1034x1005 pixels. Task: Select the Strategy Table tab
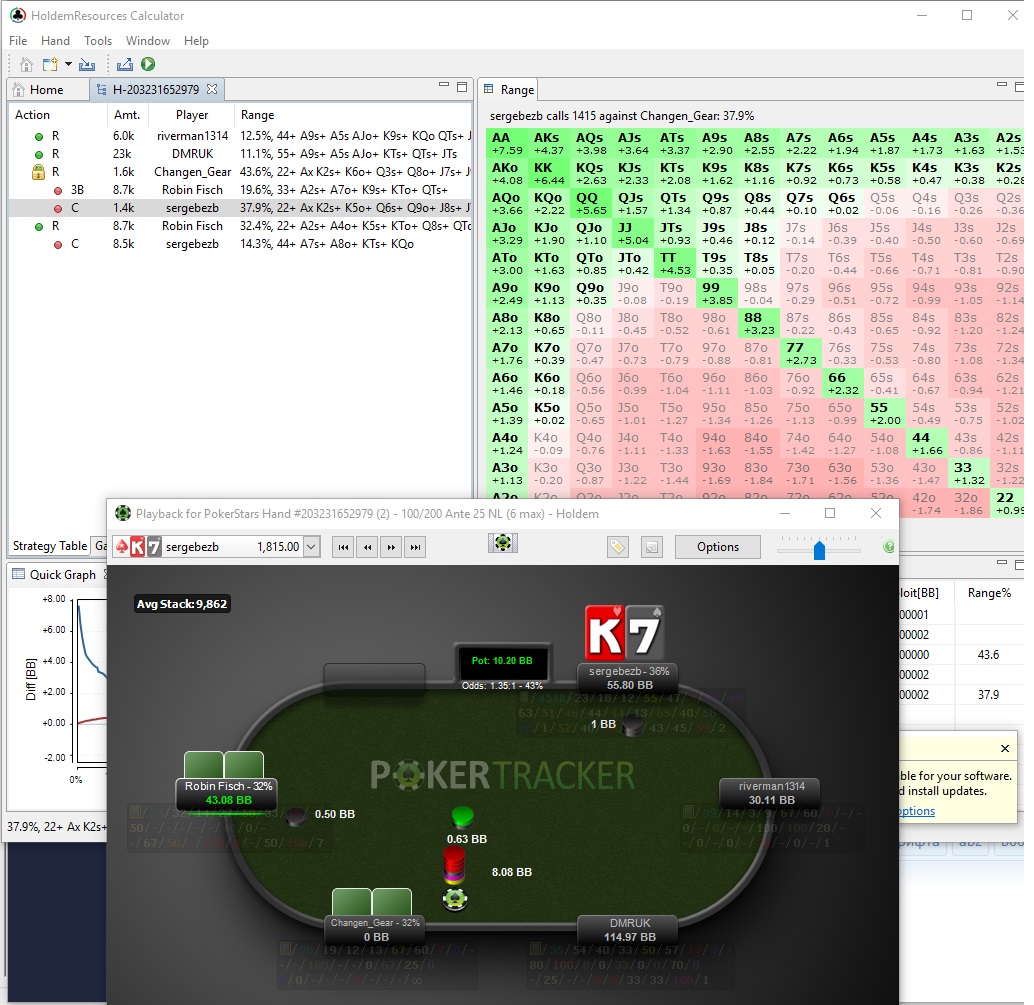pos(49,546)
